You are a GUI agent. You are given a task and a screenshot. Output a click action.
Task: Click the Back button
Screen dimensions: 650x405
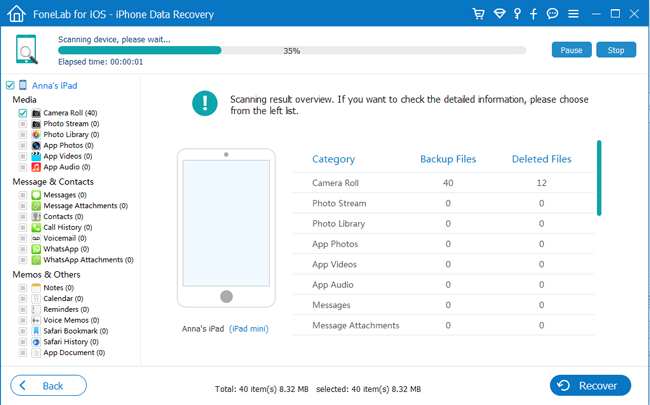point(49,386)
